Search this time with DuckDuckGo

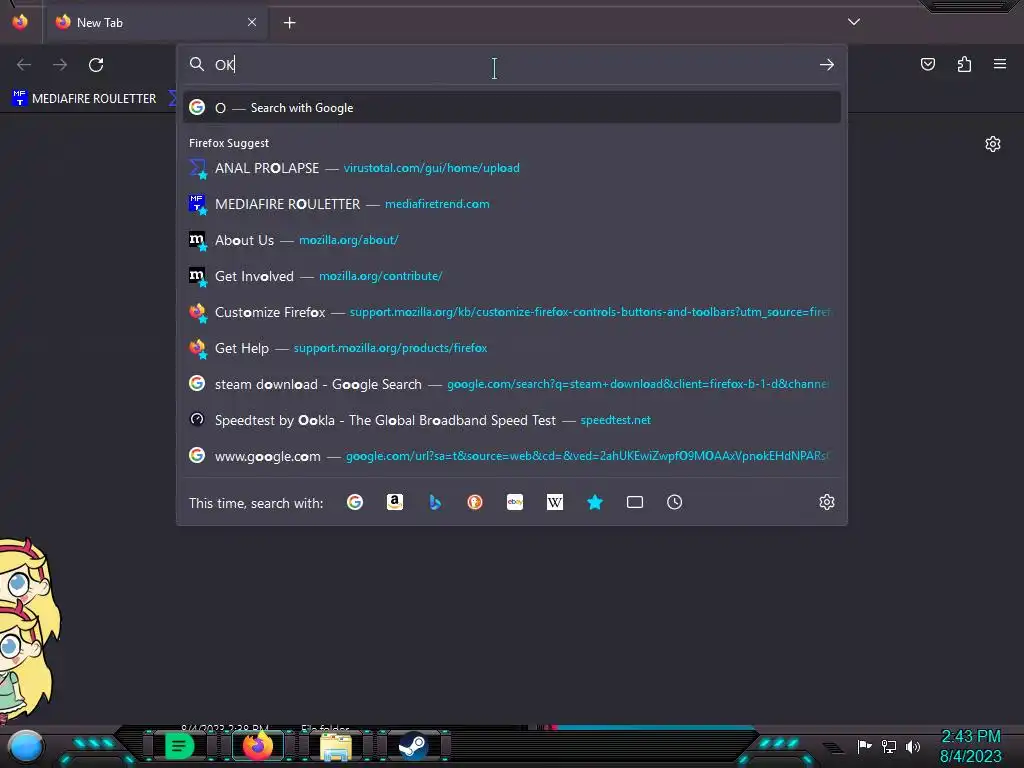point(475,502)
